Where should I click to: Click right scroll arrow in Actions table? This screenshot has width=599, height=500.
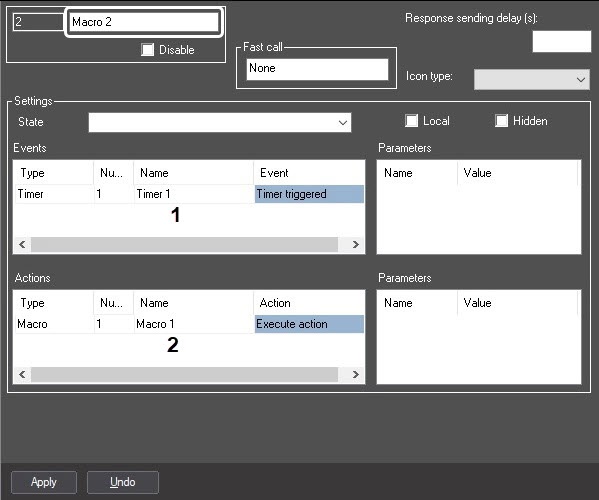pyautogui.click(x=355, y=374)
